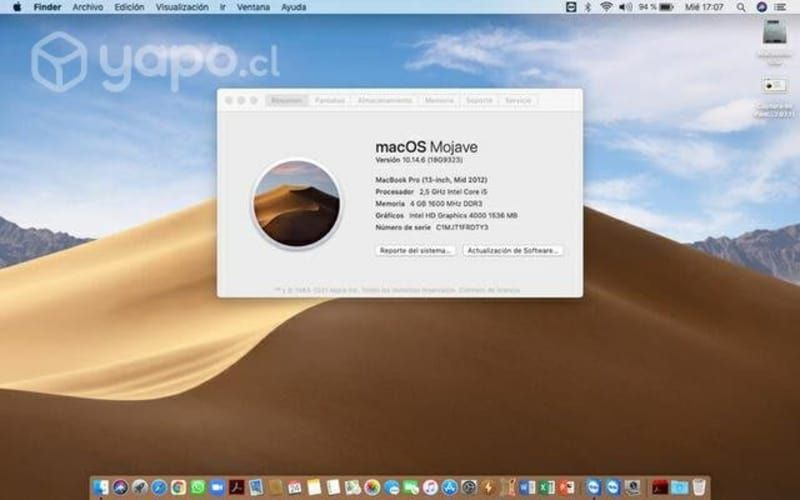This screenshot has height=500, width=800.
Task: Launch Microsoft Word from the Dock
Action: coord(527,487)
